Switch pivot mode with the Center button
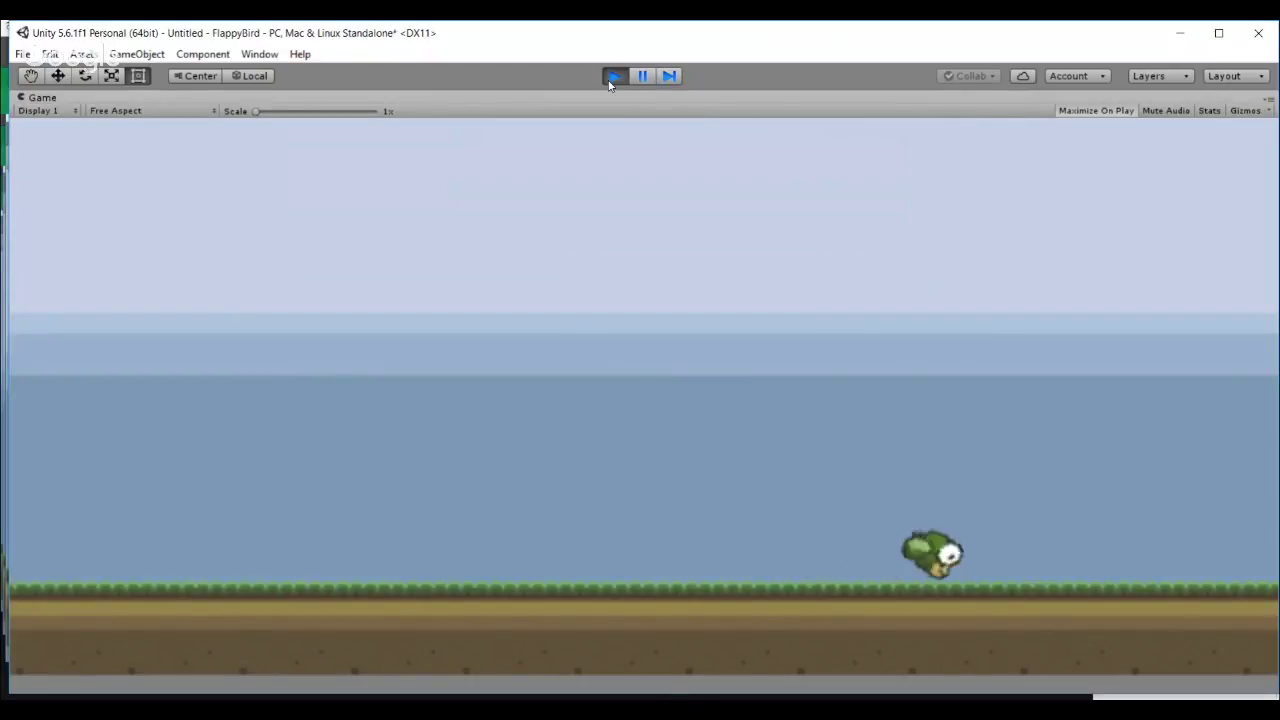 coord(195,76)
